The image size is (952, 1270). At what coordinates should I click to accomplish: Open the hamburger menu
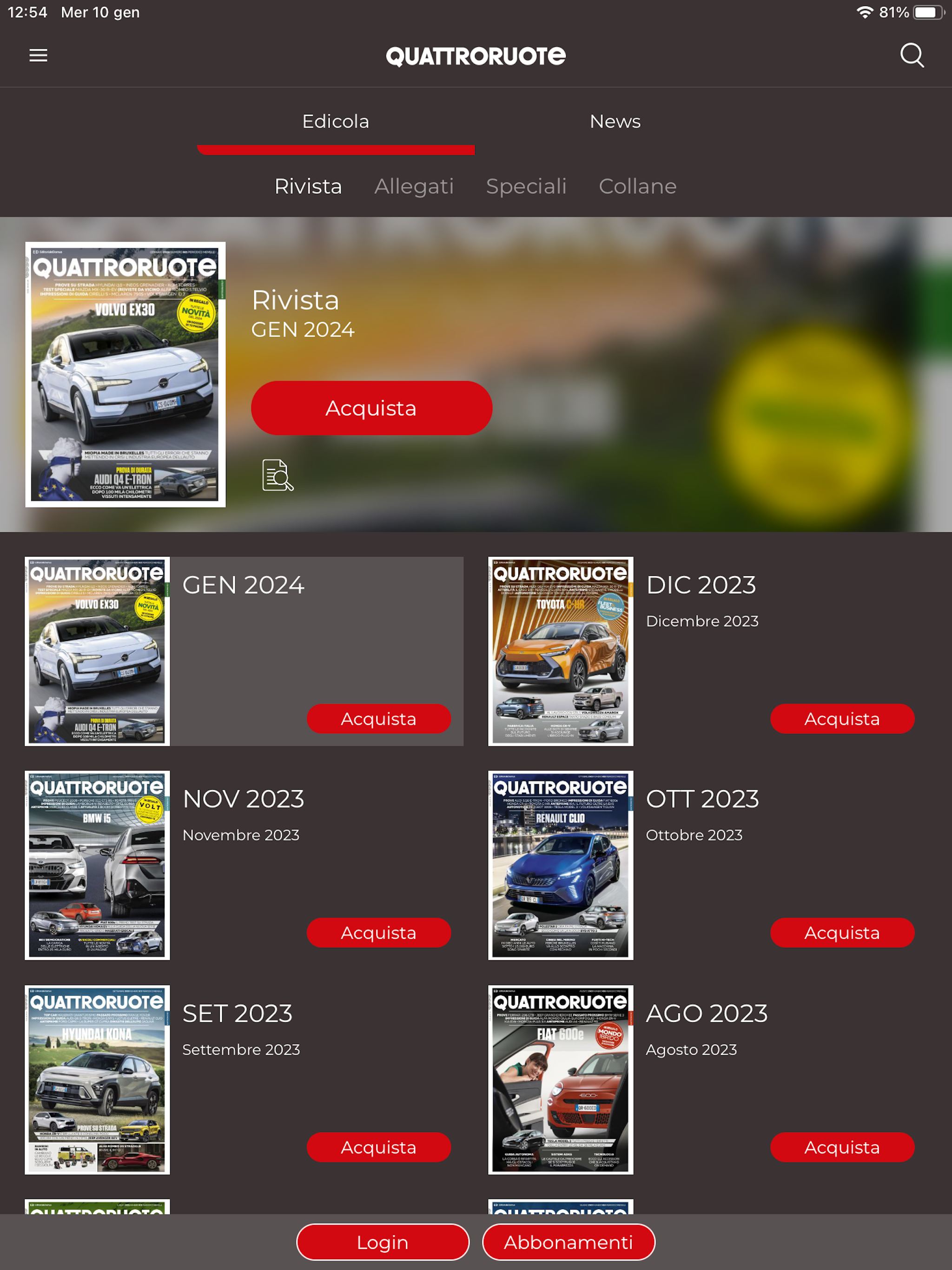(39, 56)
